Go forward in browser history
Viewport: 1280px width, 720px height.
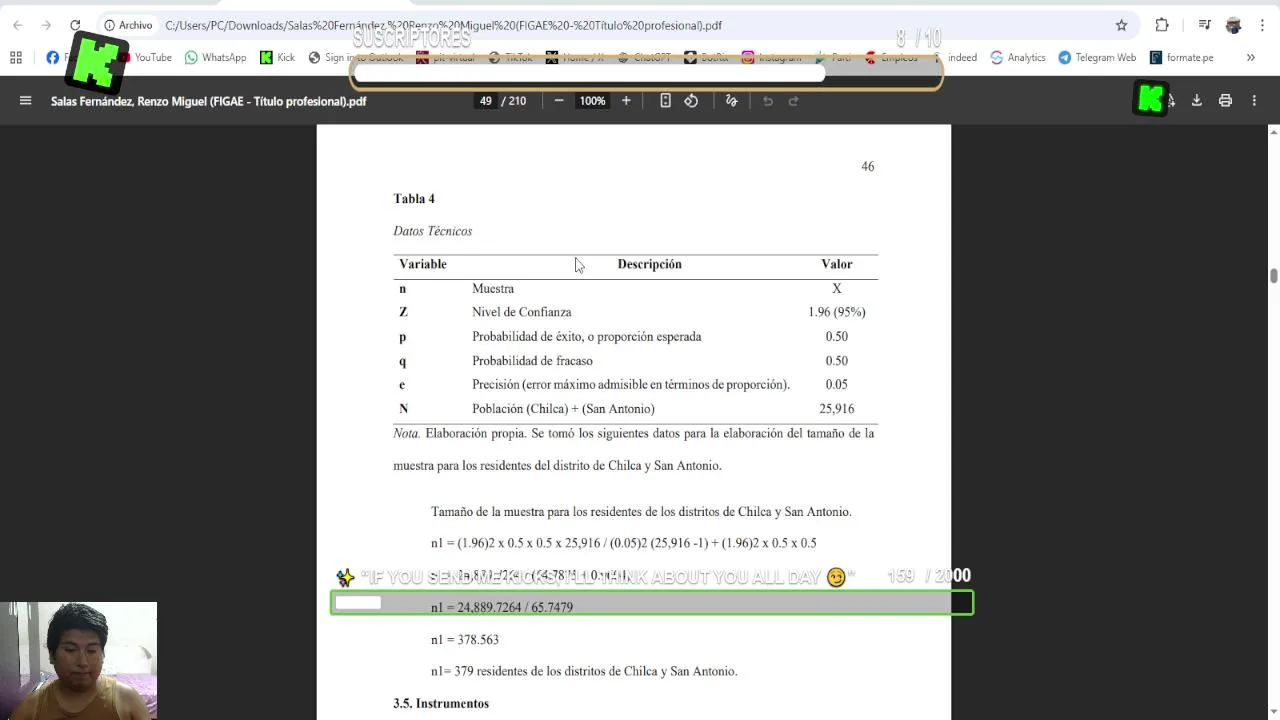click(46, 25)
